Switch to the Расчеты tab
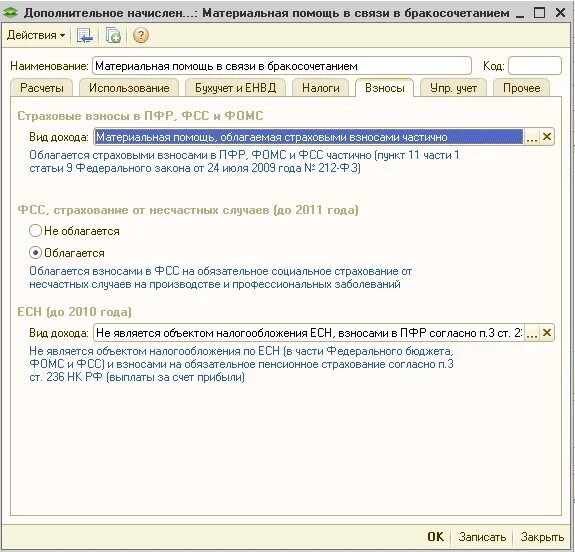This screenshot has height=552, width=575. pos(41,88)
